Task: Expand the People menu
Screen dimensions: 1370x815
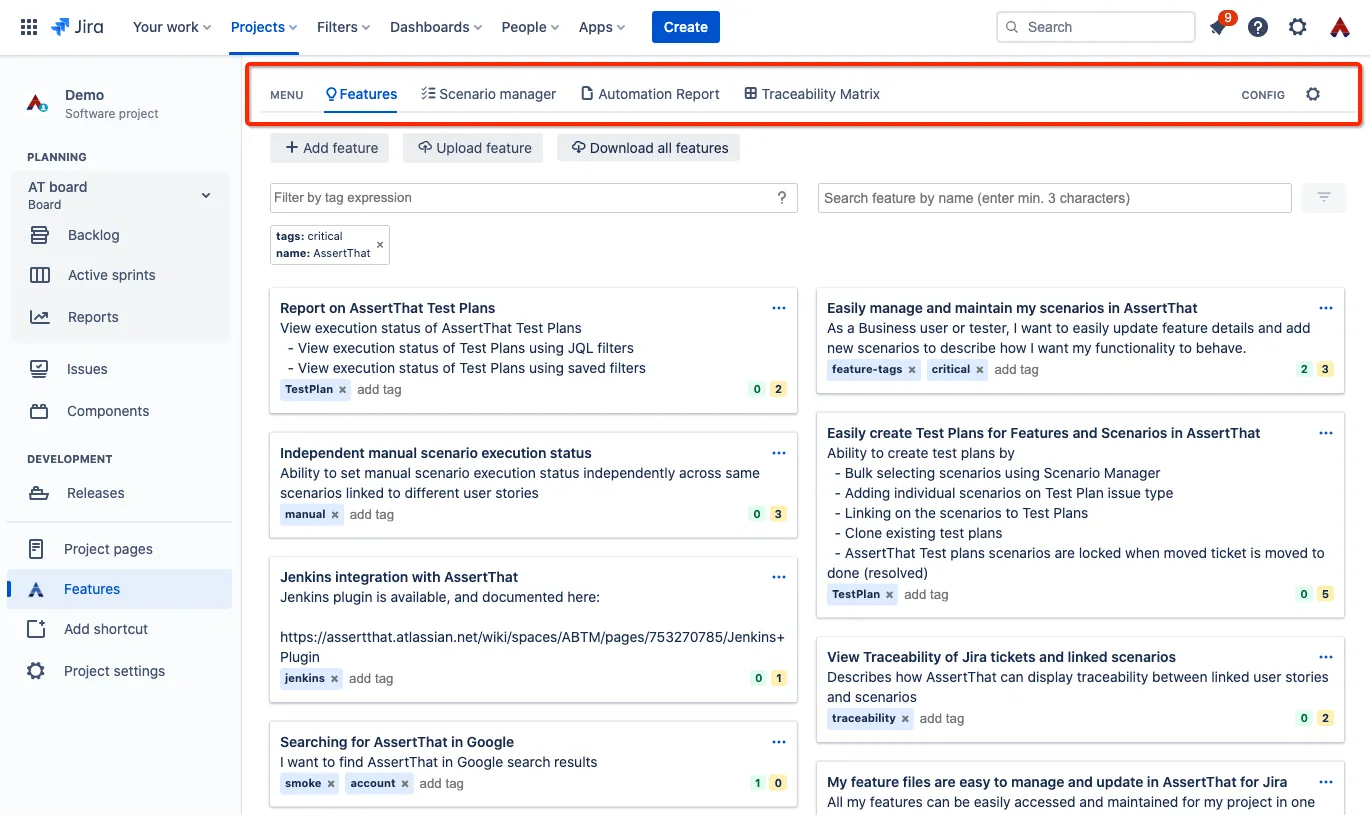Action: point(530,27)
